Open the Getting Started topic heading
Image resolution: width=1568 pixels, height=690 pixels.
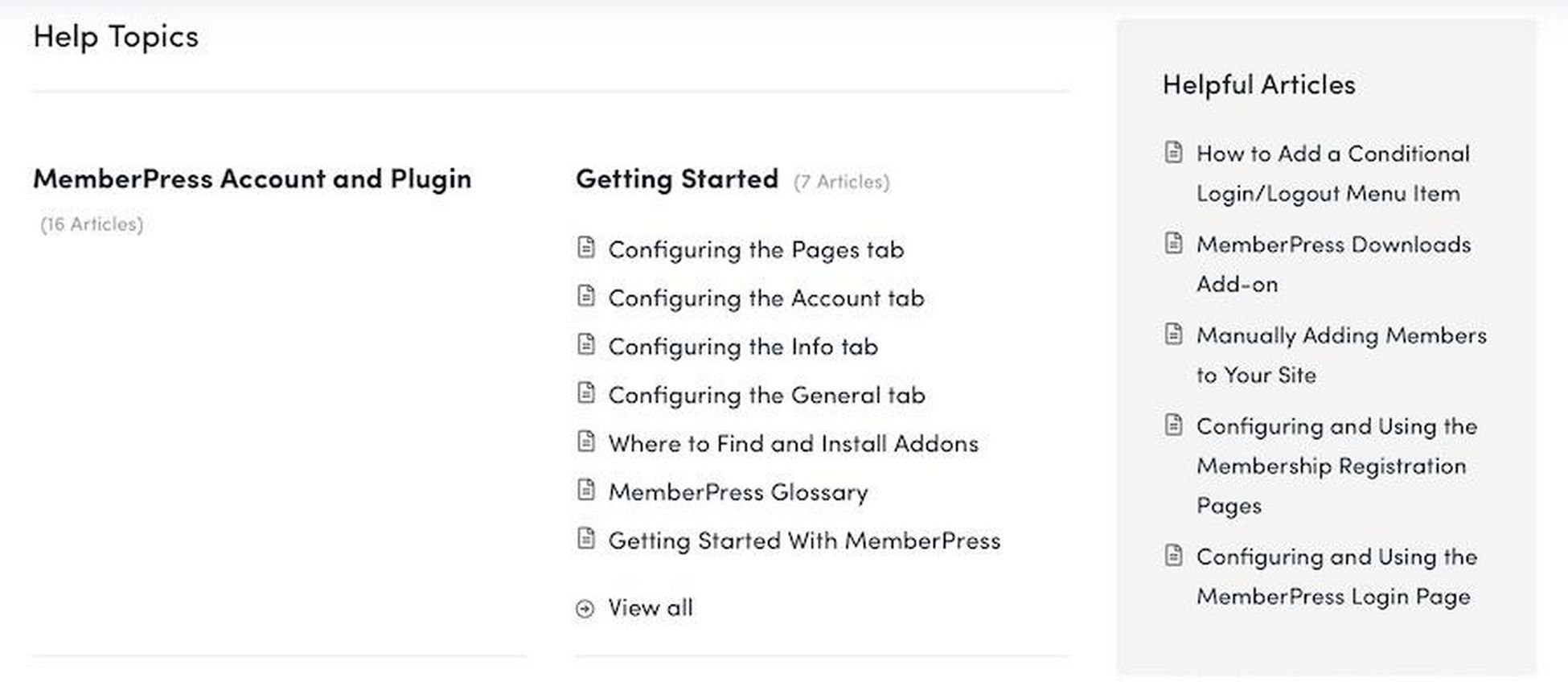coord(677,179)
